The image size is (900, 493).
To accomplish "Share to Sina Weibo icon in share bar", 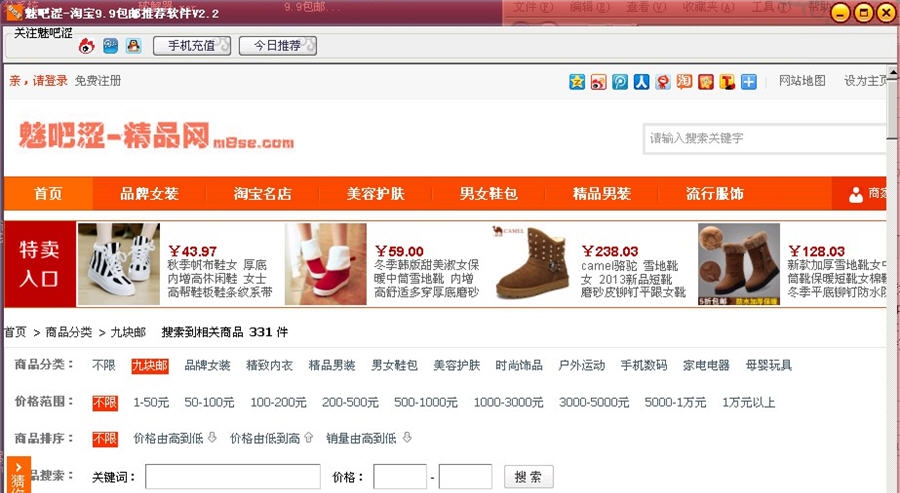I will point(599,81).
